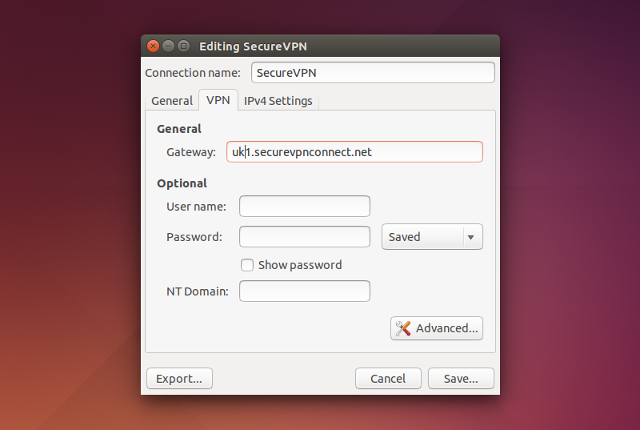Viewport: 640px width, 430px height.
Task: Focus the User name input field
Action: (x=304, y=206)
